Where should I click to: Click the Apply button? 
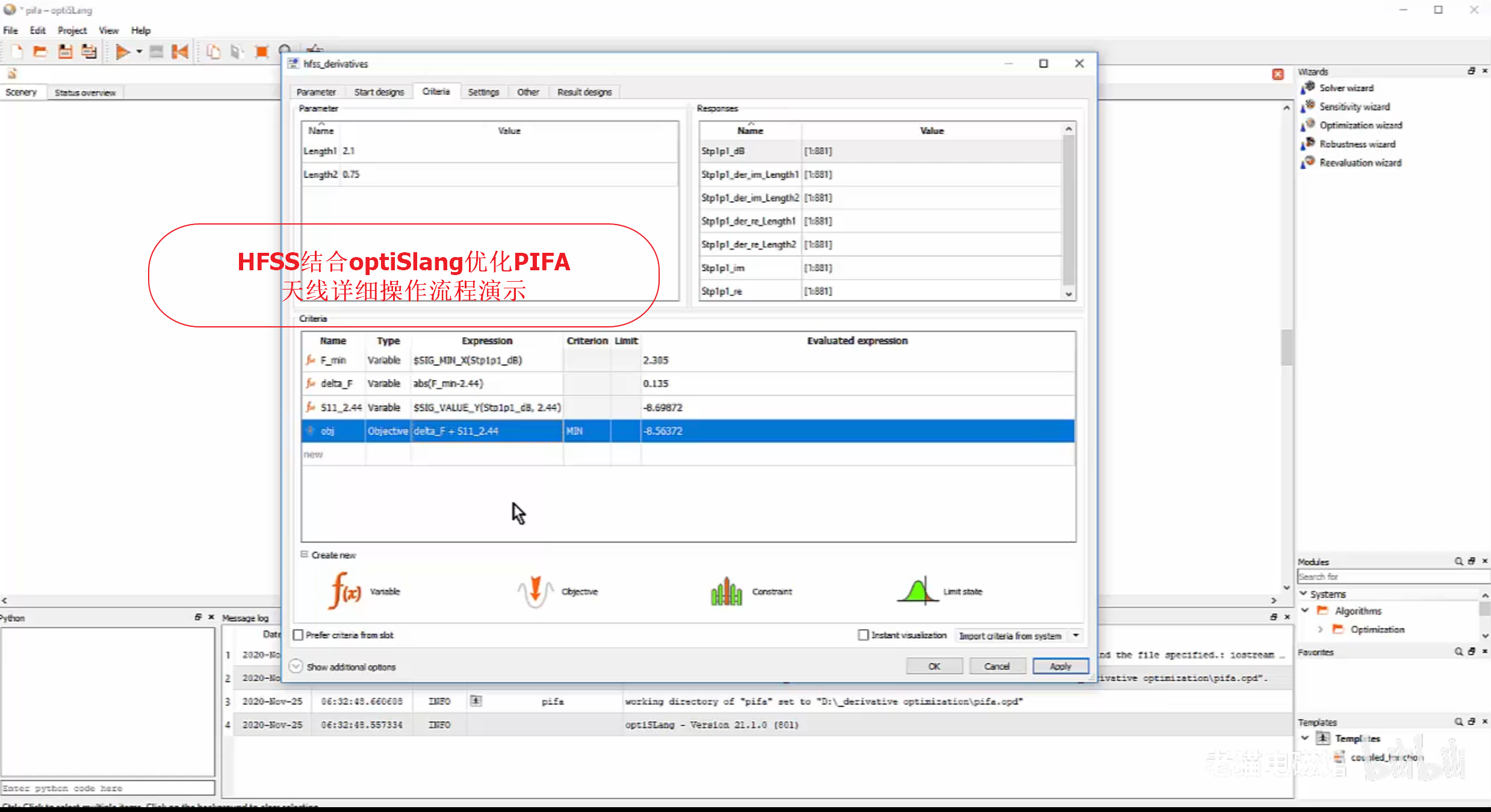tap(1061, 666)
